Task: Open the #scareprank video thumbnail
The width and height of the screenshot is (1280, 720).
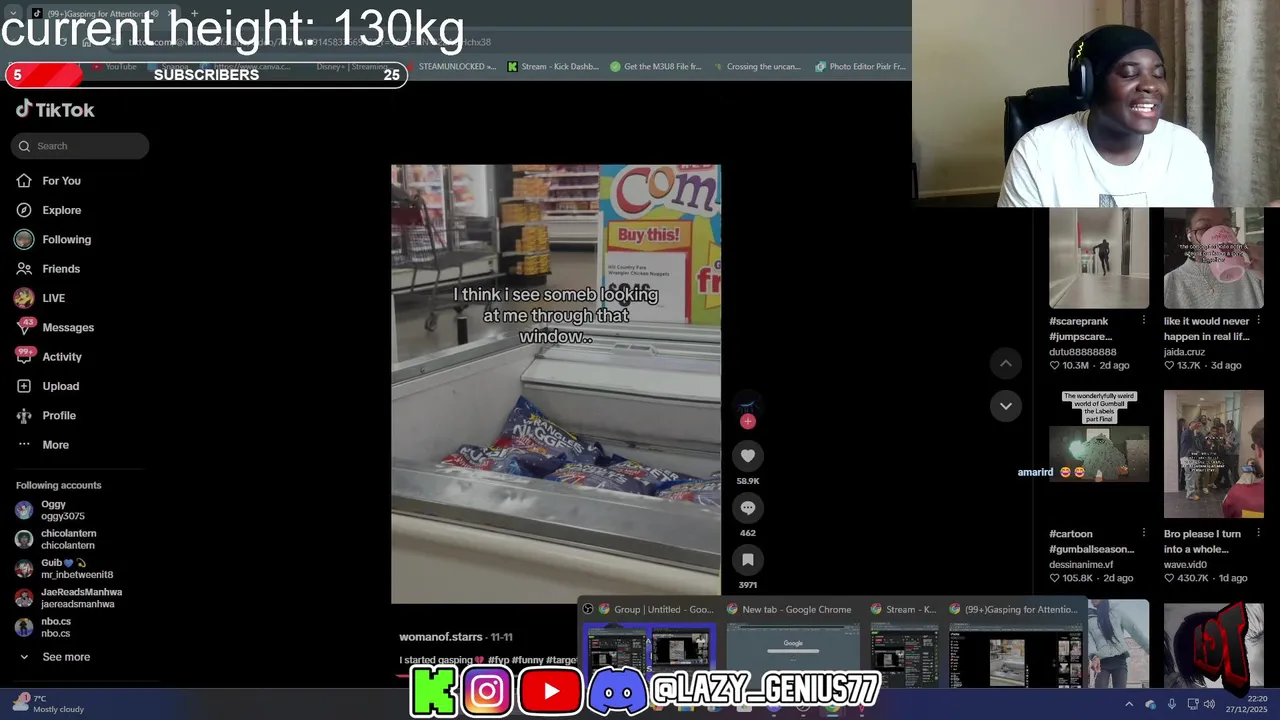Action: coord(1099,258)
